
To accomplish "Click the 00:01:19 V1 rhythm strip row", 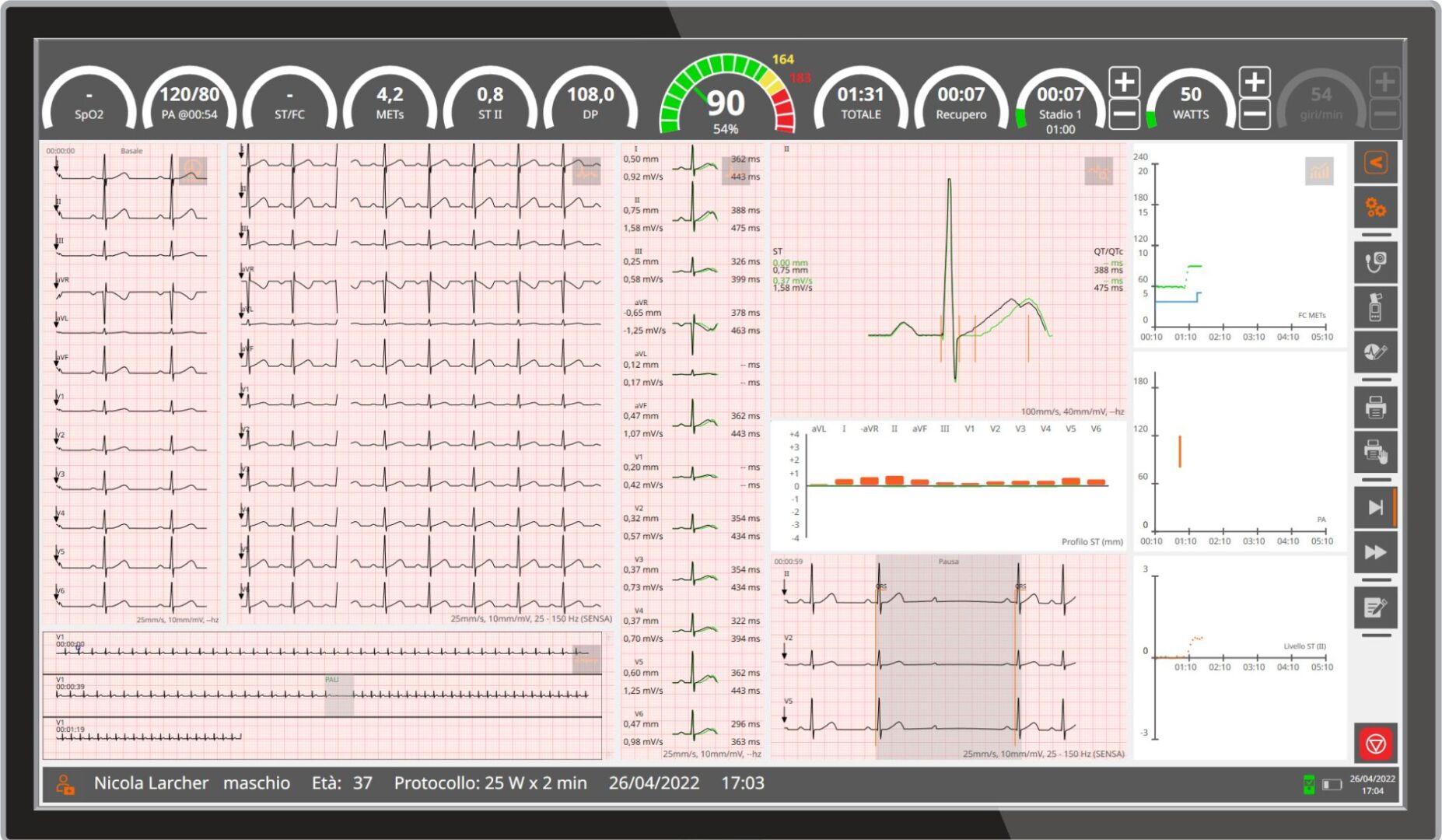I will click(x=322, y=737).
